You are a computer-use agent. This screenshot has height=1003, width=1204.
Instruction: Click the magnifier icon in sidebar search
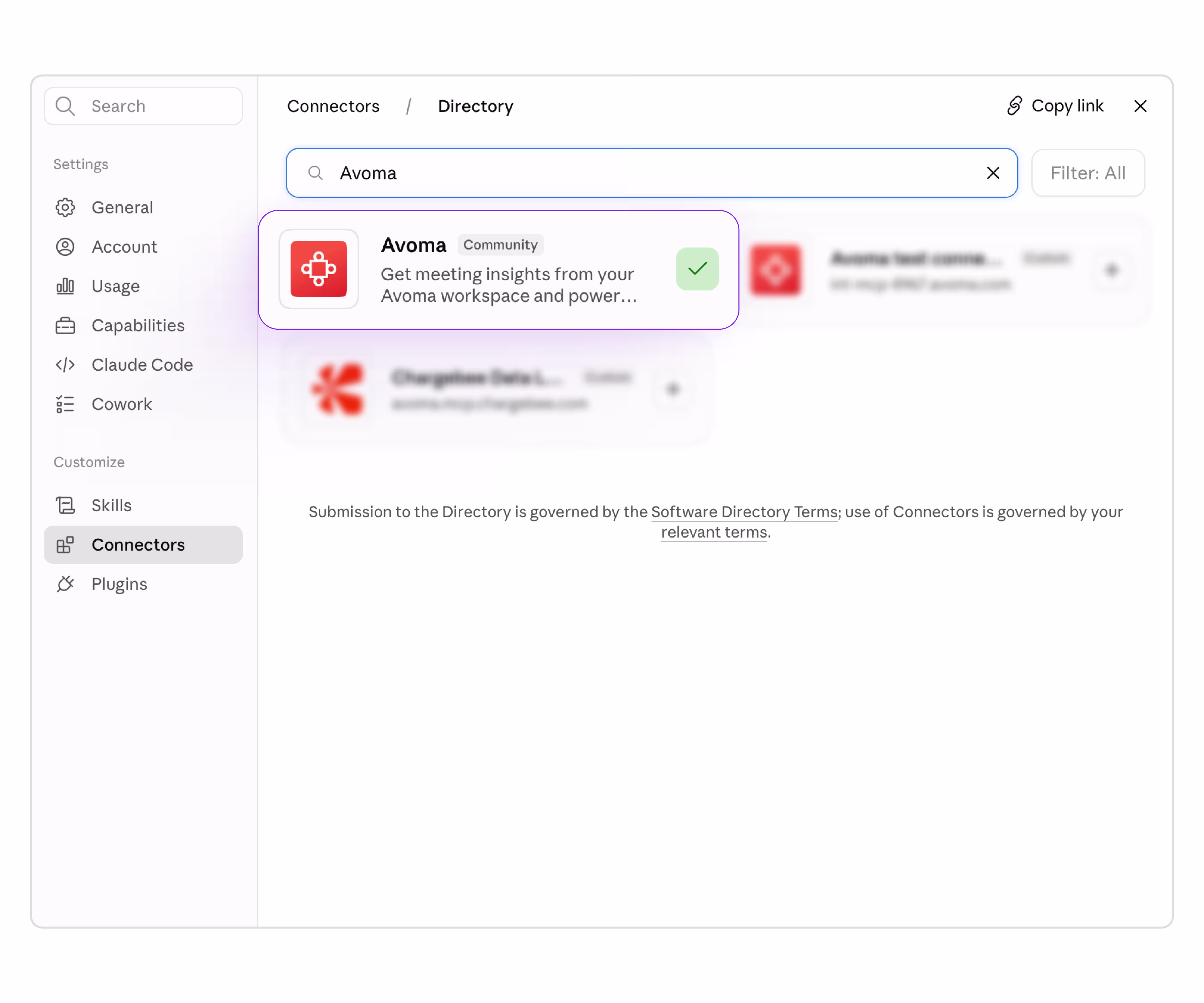click(65, 106)
